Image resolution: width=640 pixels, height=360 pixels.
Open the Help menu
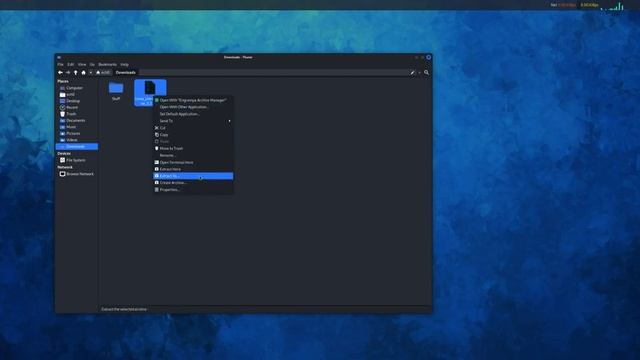(124, 64)
